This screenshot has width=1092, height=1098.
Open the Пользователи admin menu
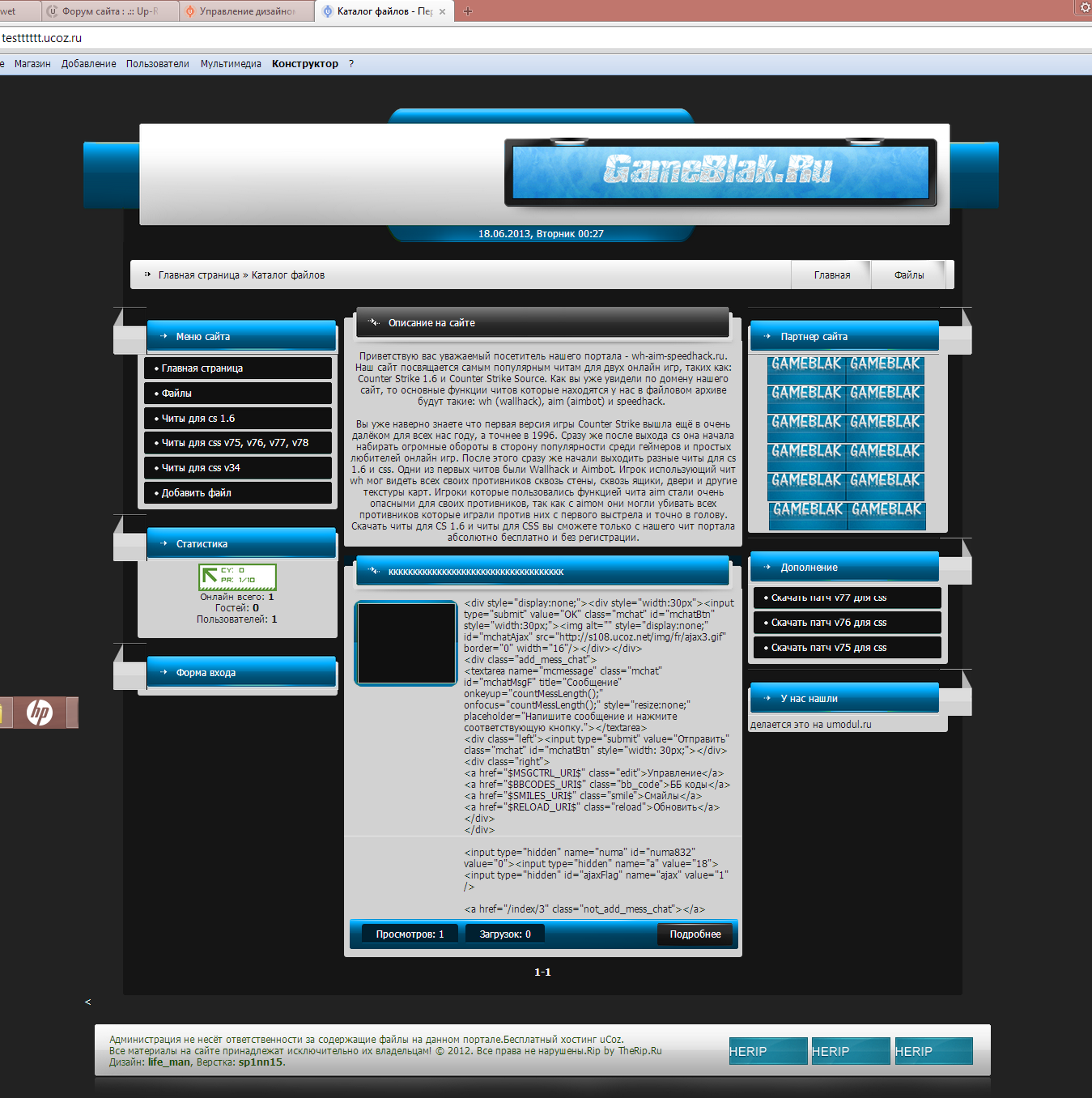tap(158, 64)
